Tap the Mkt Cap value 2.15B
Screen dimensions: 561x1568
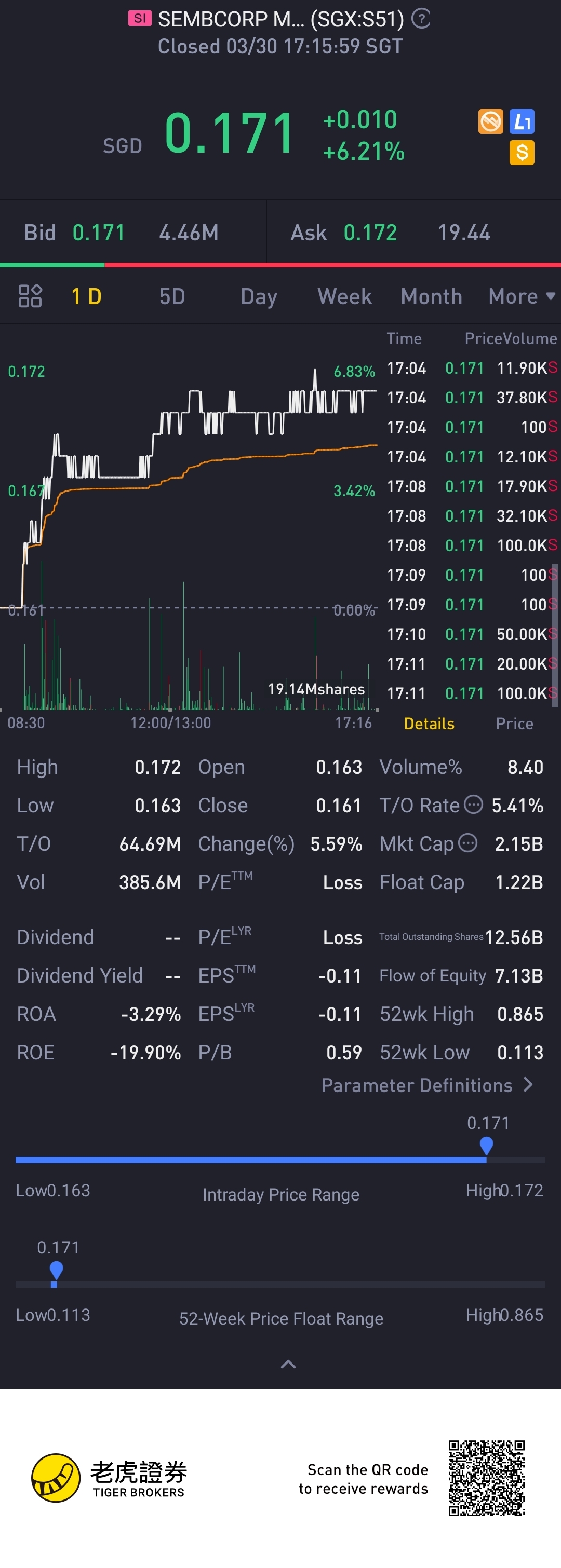518,843
